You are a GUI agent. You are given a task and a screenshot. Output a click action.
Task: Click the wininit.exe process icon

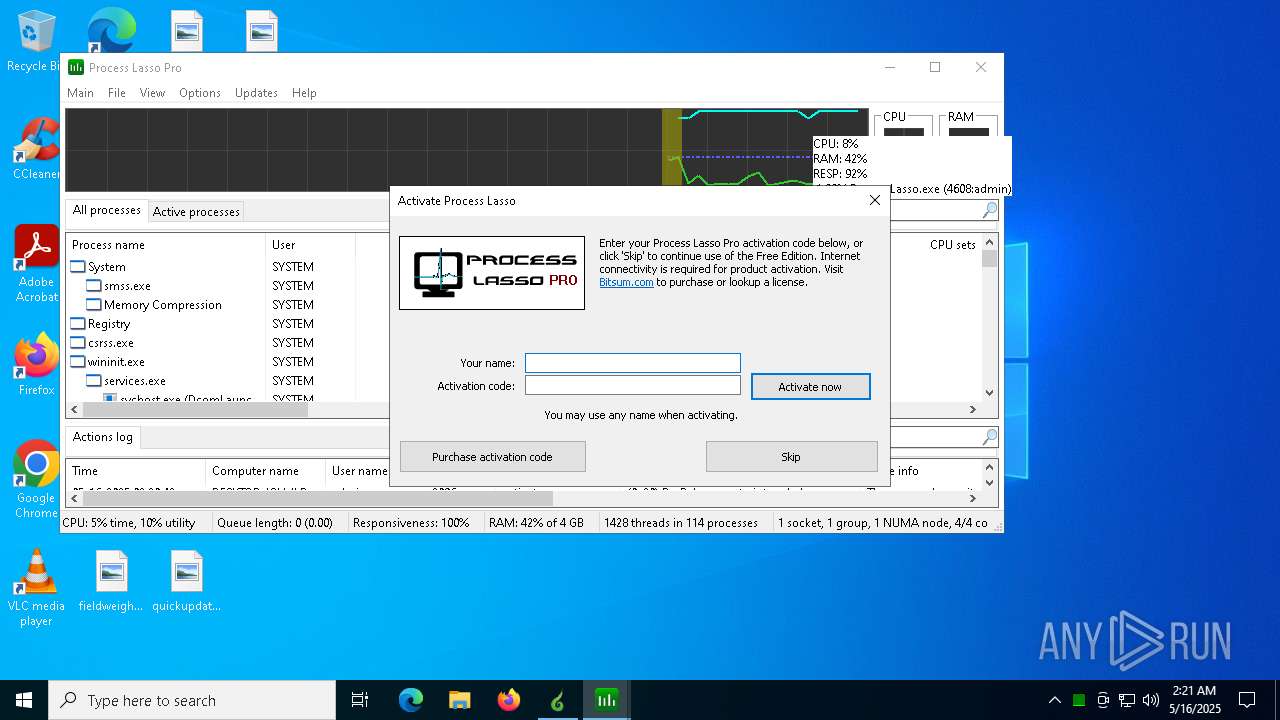pos(78,362)
